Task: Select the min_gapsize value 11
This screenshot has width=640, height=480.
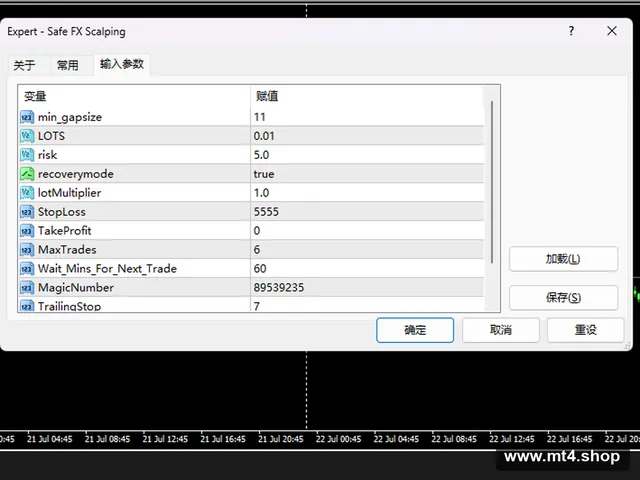Action: (x=260, y=118)
